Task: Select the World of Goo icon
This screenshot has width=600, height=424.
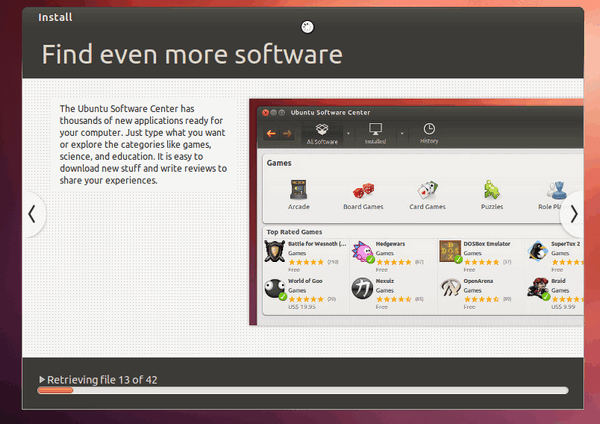Action: [275, 289]
